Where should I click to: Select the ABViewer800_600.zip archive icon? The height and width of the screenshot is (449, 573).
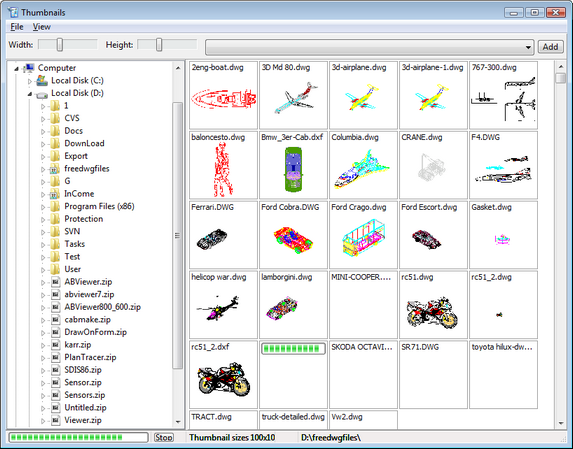[x=55, y=307]
